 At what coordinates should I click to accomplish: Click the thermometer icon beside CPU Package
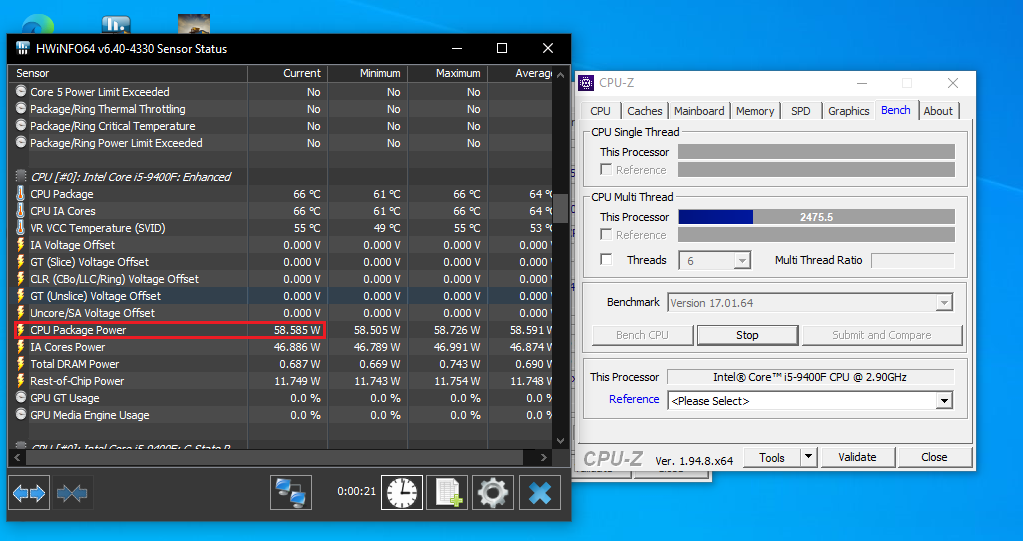pos(21,194)
